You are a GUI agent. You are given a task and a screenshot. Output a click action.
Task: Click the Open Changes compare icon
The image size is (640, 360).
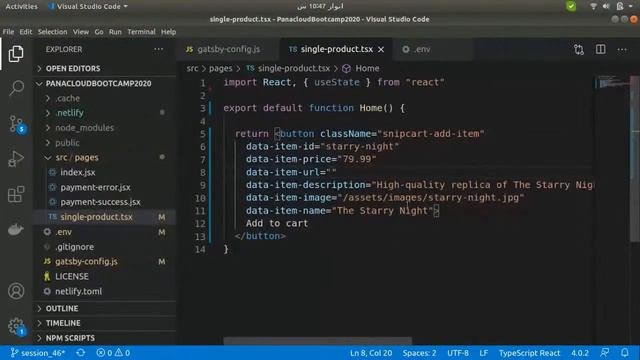[x=579, y=49]
